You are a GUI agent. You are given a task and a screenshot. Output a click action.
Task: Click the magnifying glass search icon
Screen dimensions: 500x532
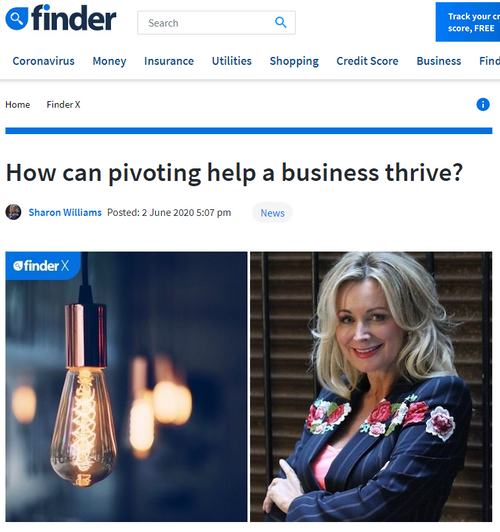tap(281, 22)
